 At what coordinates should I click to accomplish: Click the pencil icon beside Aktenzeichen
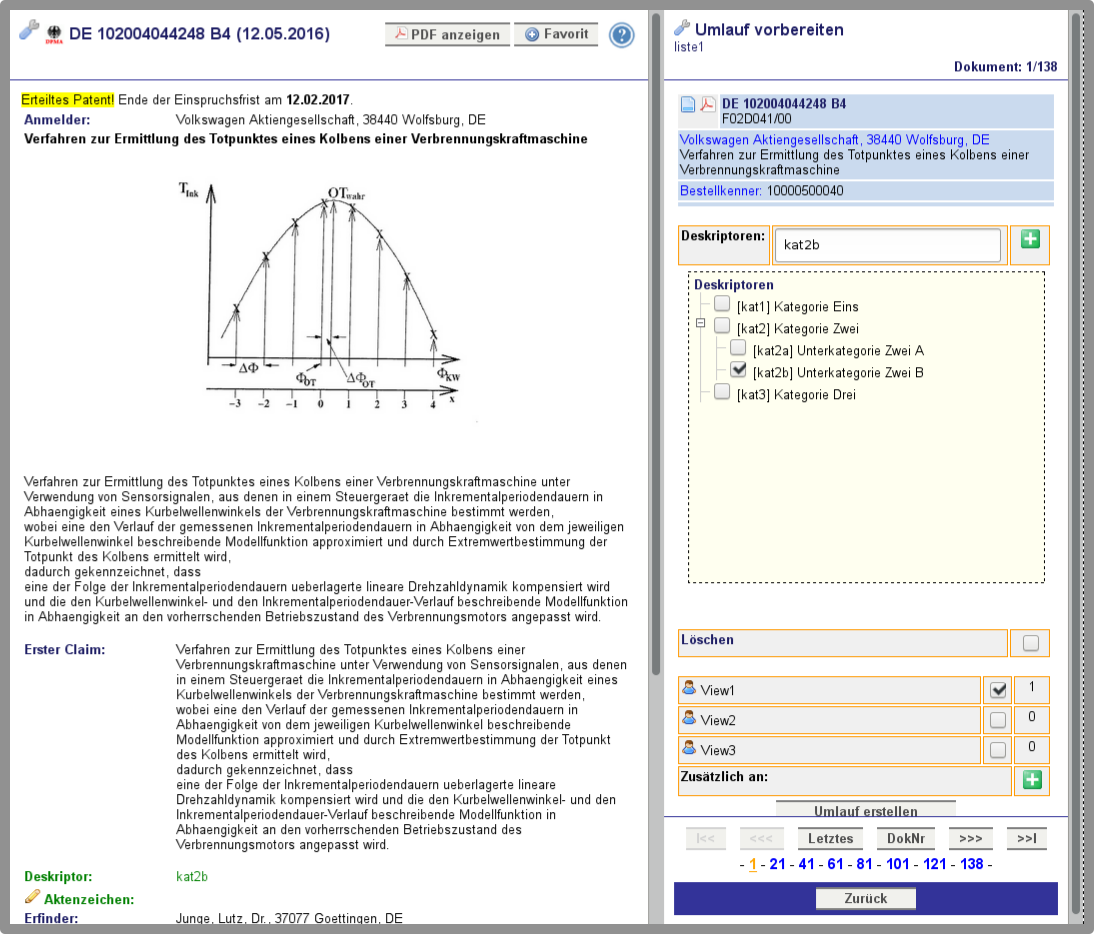coord(32,896)
